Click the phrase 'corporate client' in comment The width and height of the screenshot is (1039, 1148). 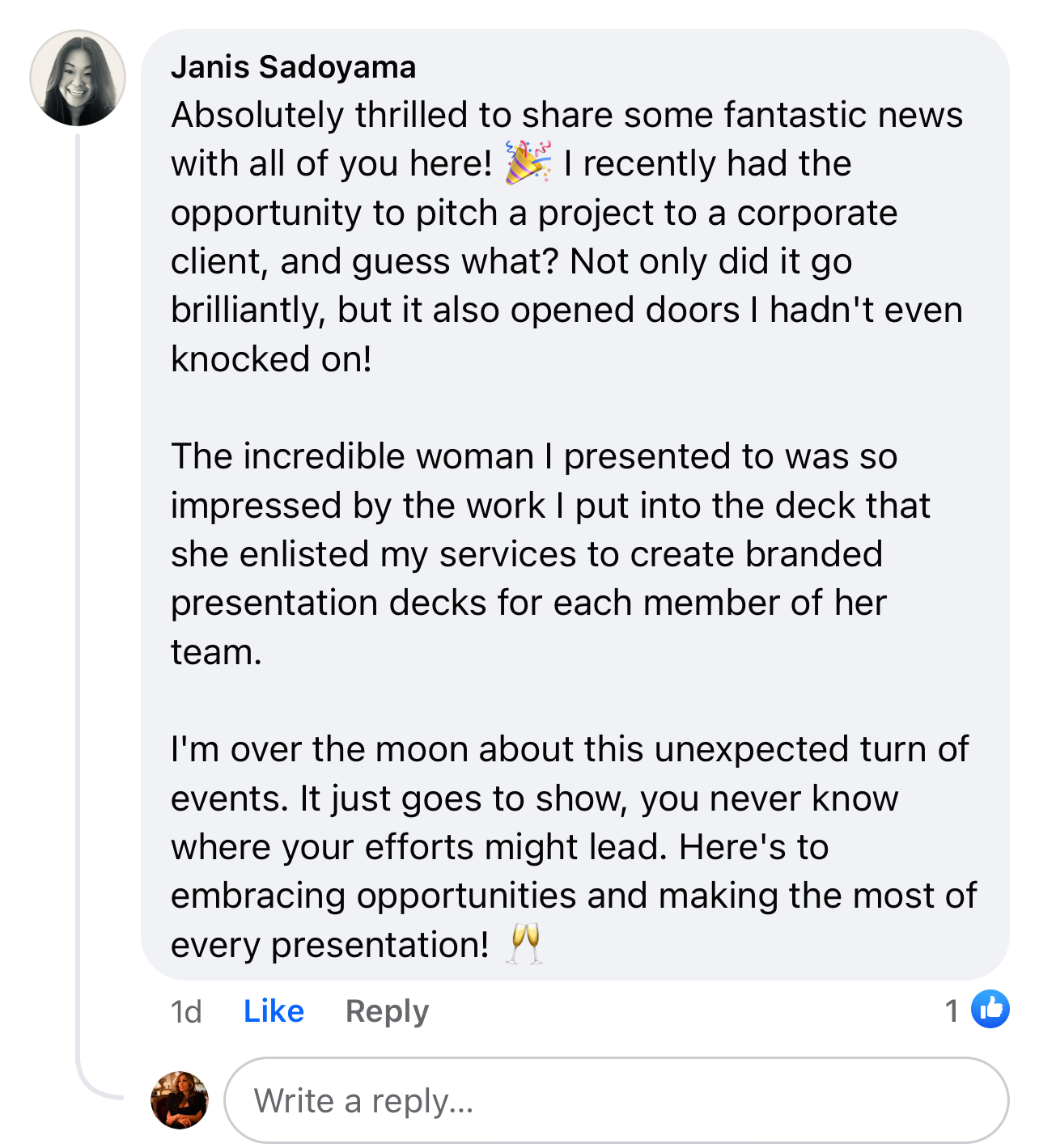(x=816, y=213)
